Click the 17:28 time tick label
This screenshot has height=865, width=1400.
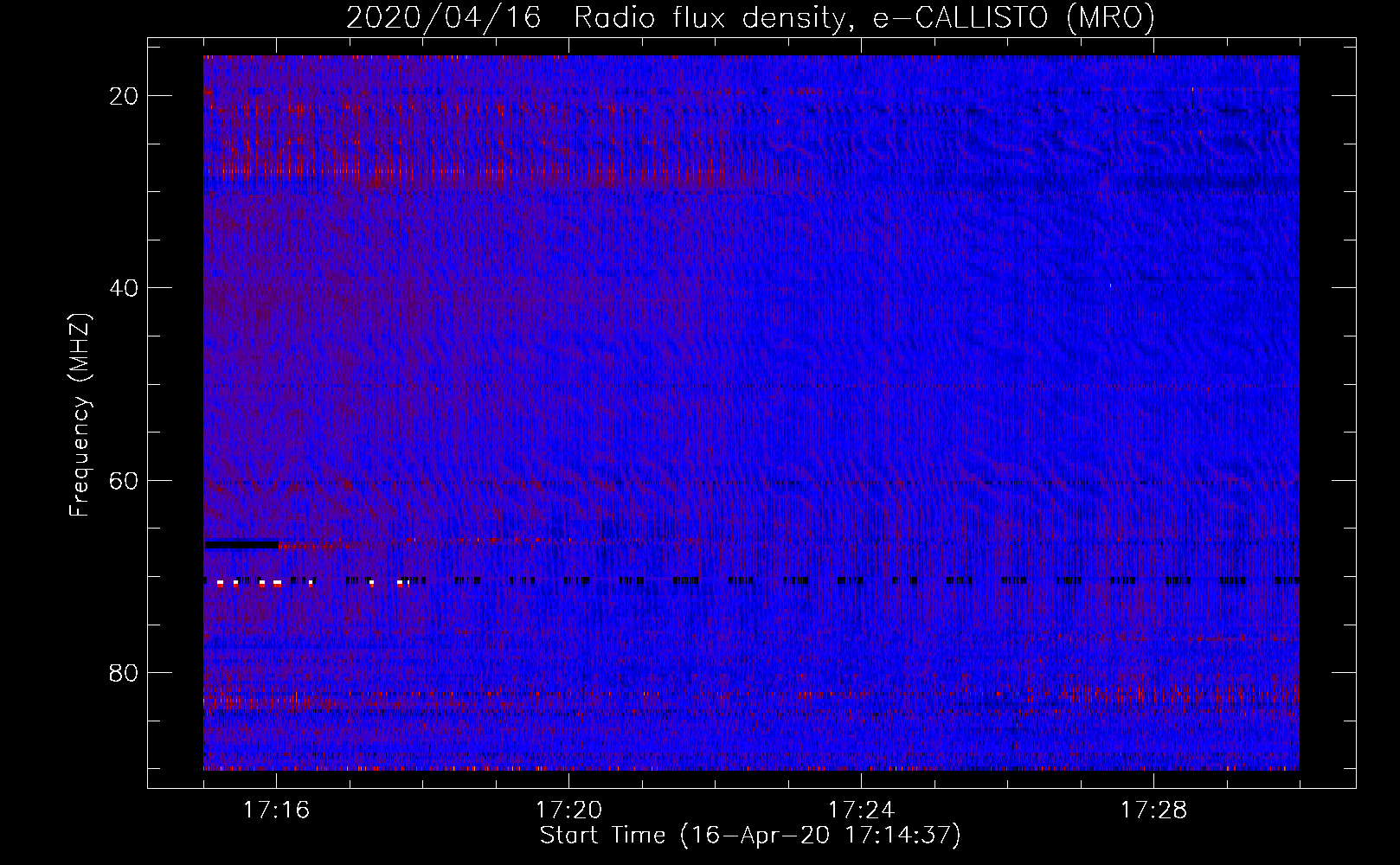pos(1153,811)
